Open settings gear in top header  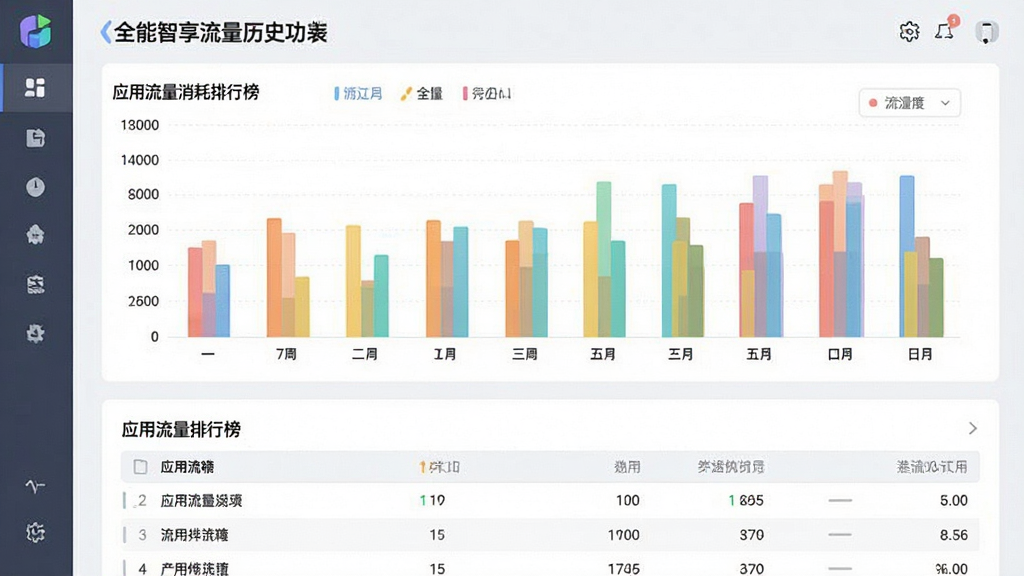tap(909, 31)
